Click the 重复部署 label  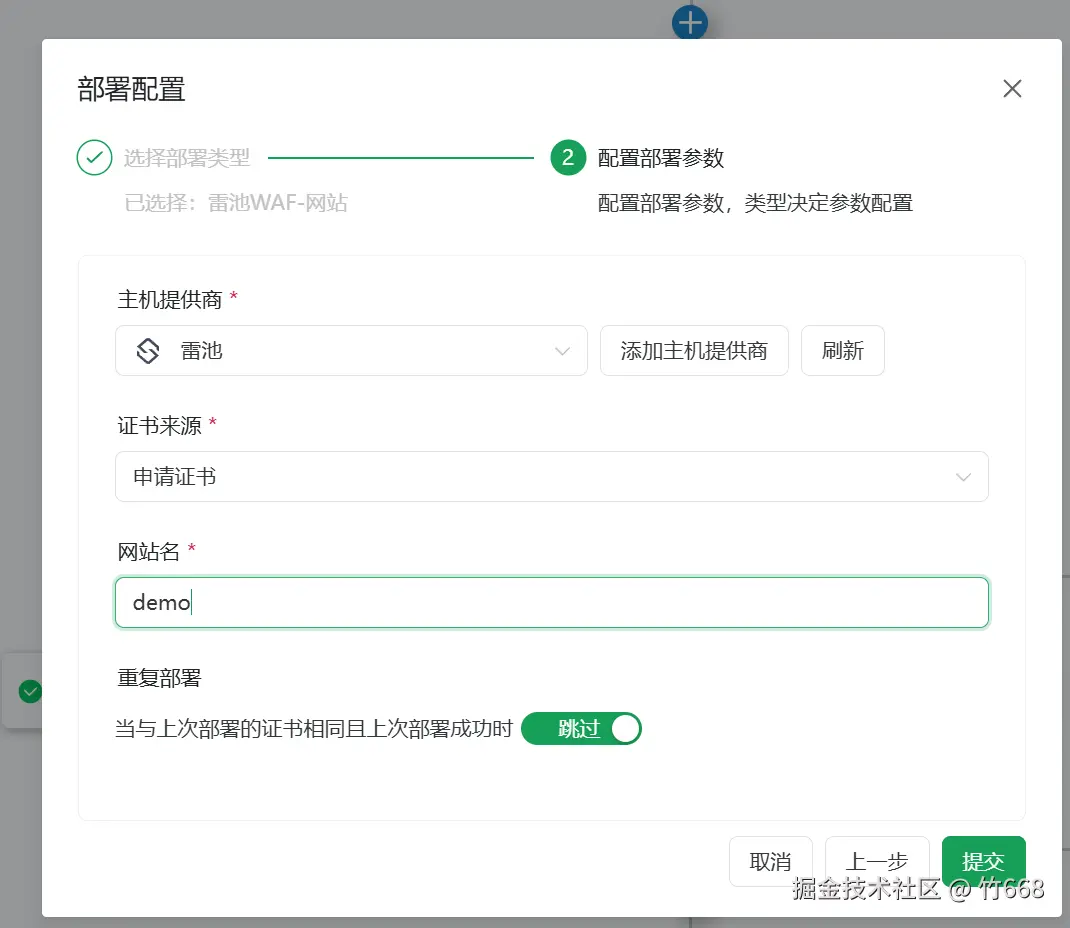click(x=160, y=678)
